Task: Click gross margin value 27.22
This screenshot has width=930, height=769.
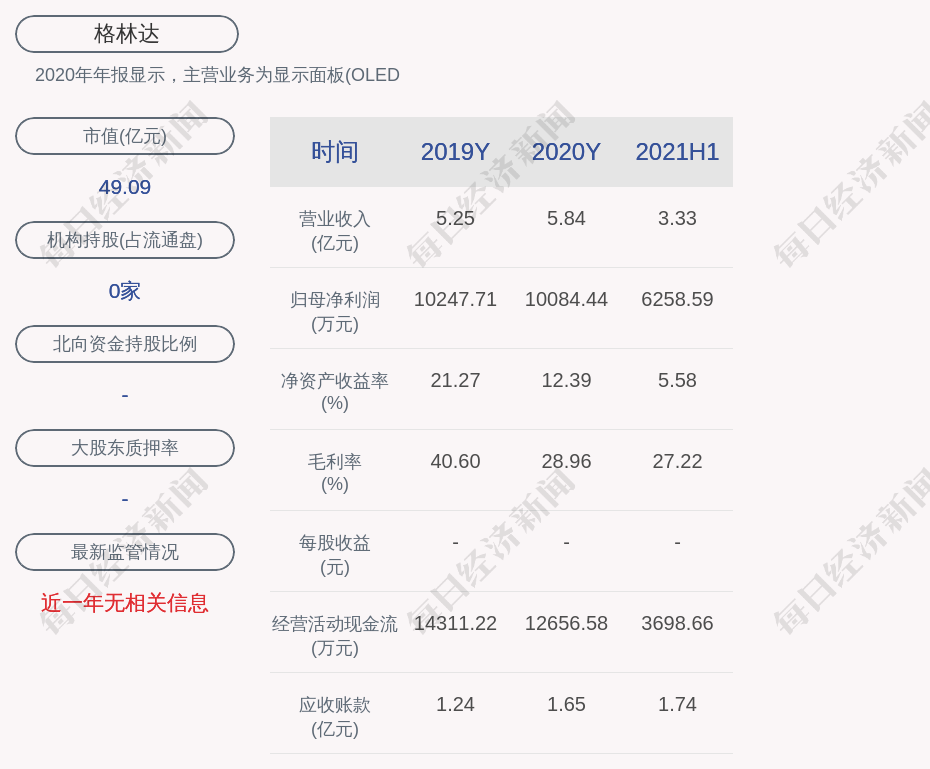Action: [677, 461]
